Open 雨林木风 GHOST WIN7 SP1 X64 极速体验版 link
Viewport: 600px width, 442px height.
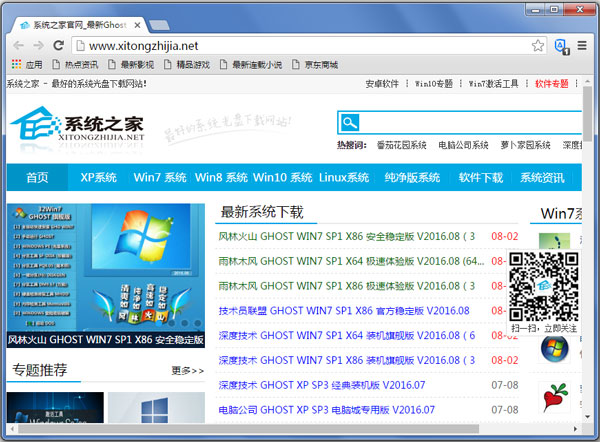(351, 261)
